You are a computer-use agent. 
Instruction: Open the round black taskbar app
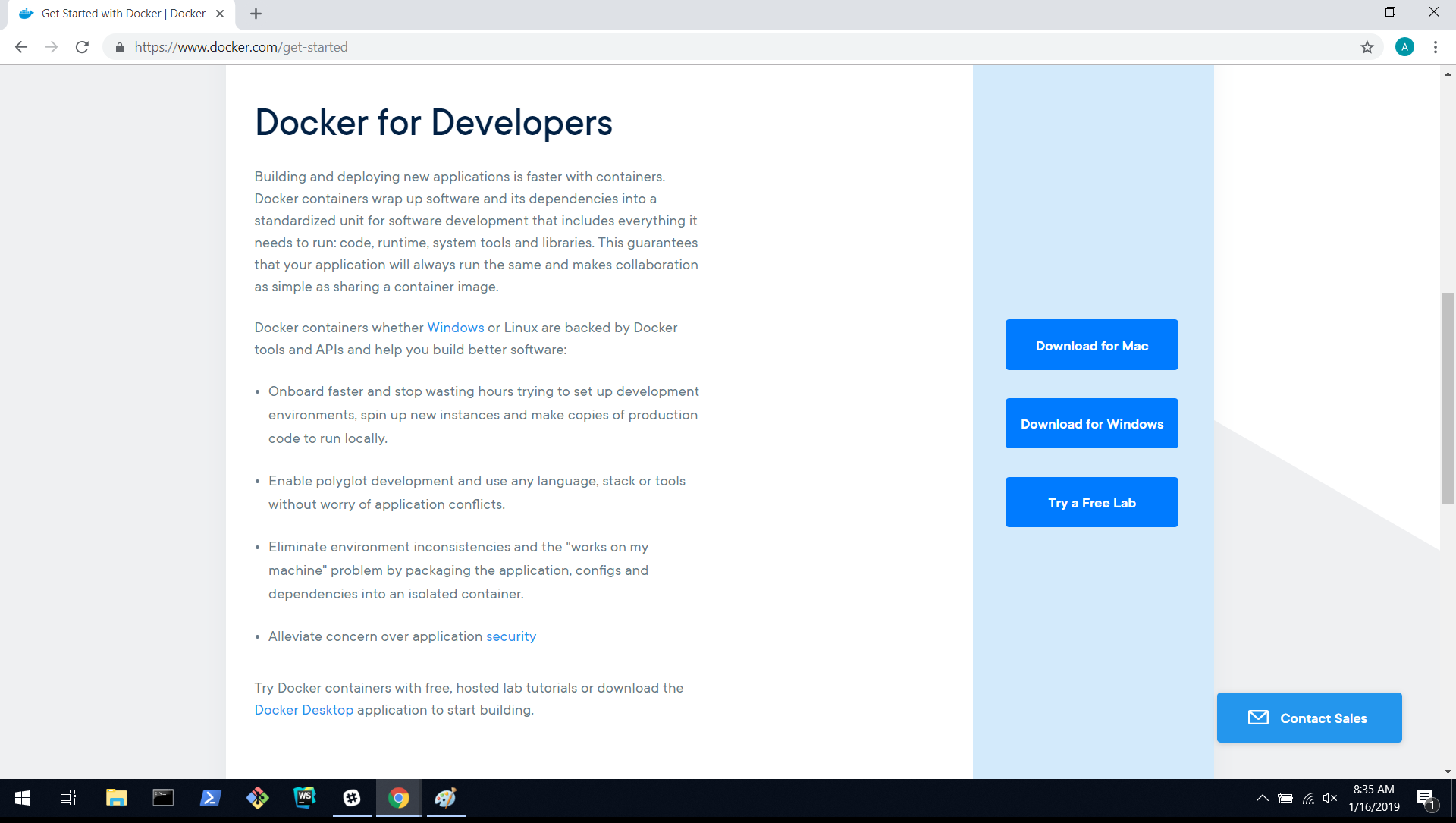coord(352,798)
